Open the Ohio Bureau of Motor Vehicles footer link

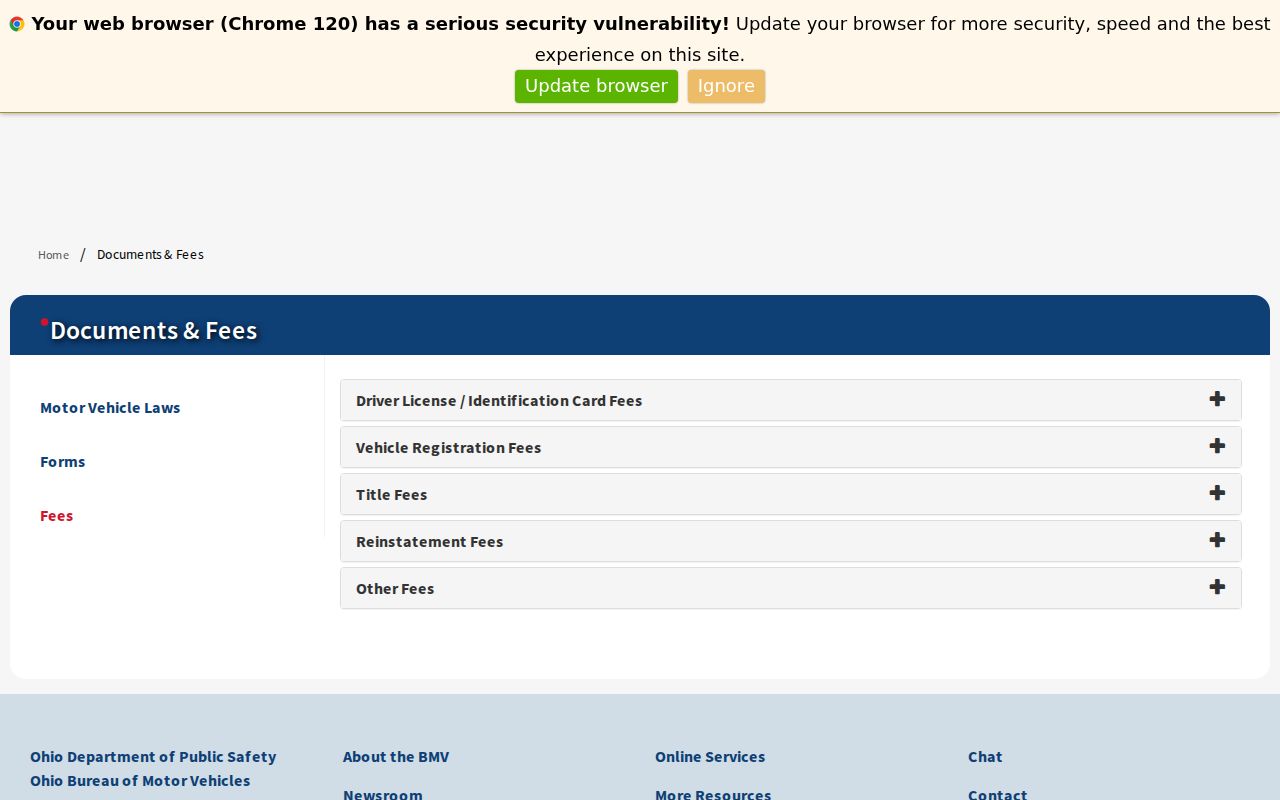[140, 781]
